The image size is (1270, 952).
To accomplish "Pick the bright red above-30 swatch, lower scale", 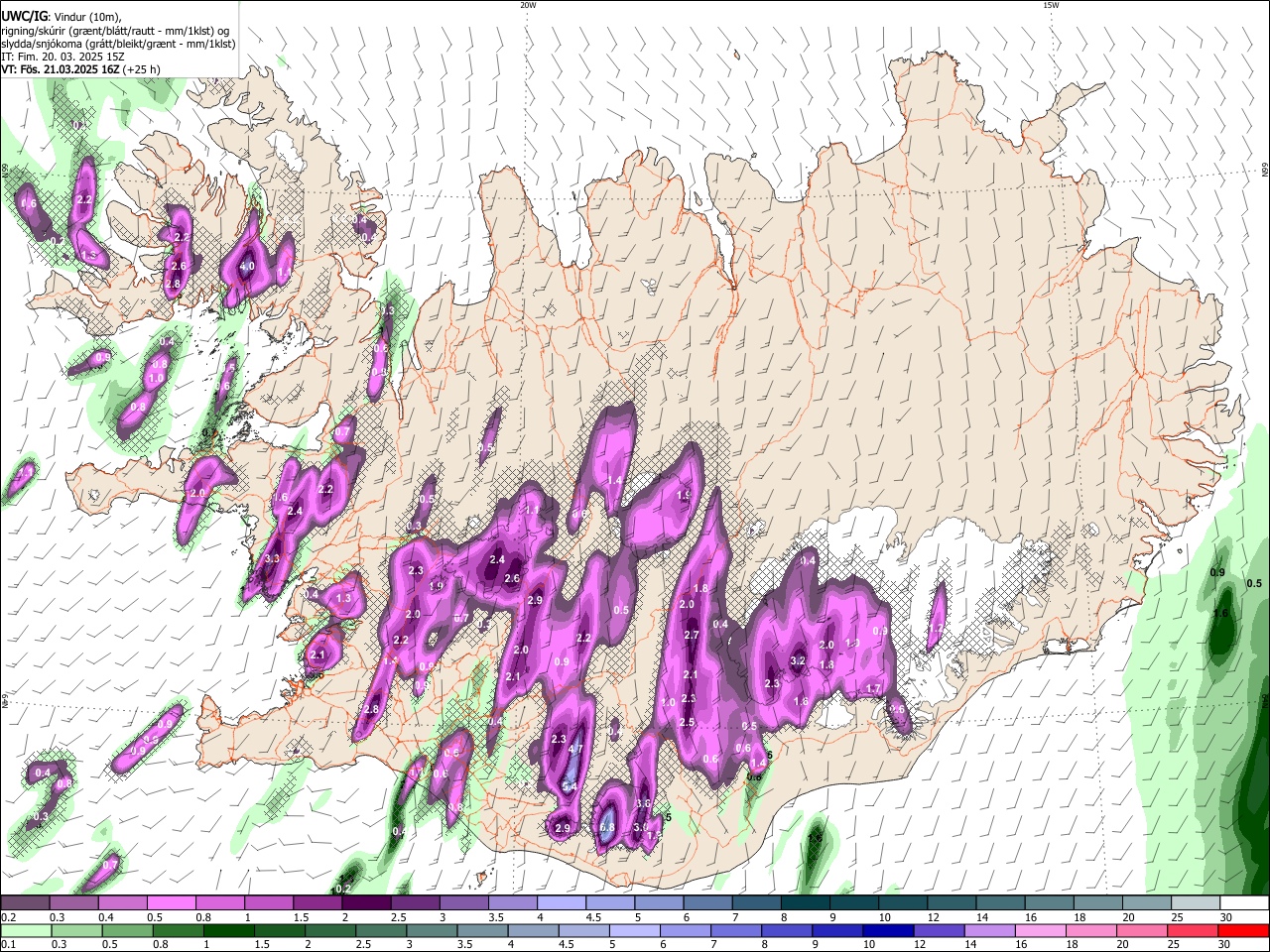I will [x=1244, y=930].
